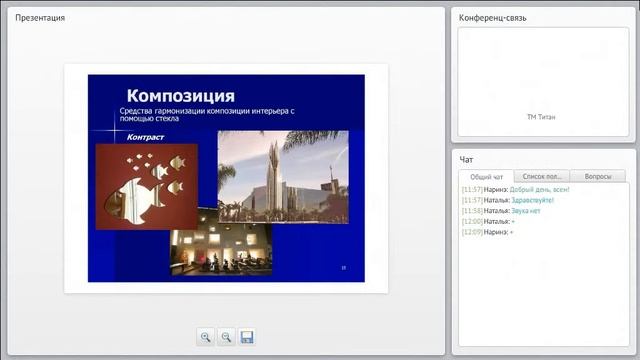Image resolution: width=640 pixels, height=360 pixels.
Task: Click the fish mirror image on the slide
Action: click(x=147, y=187)
